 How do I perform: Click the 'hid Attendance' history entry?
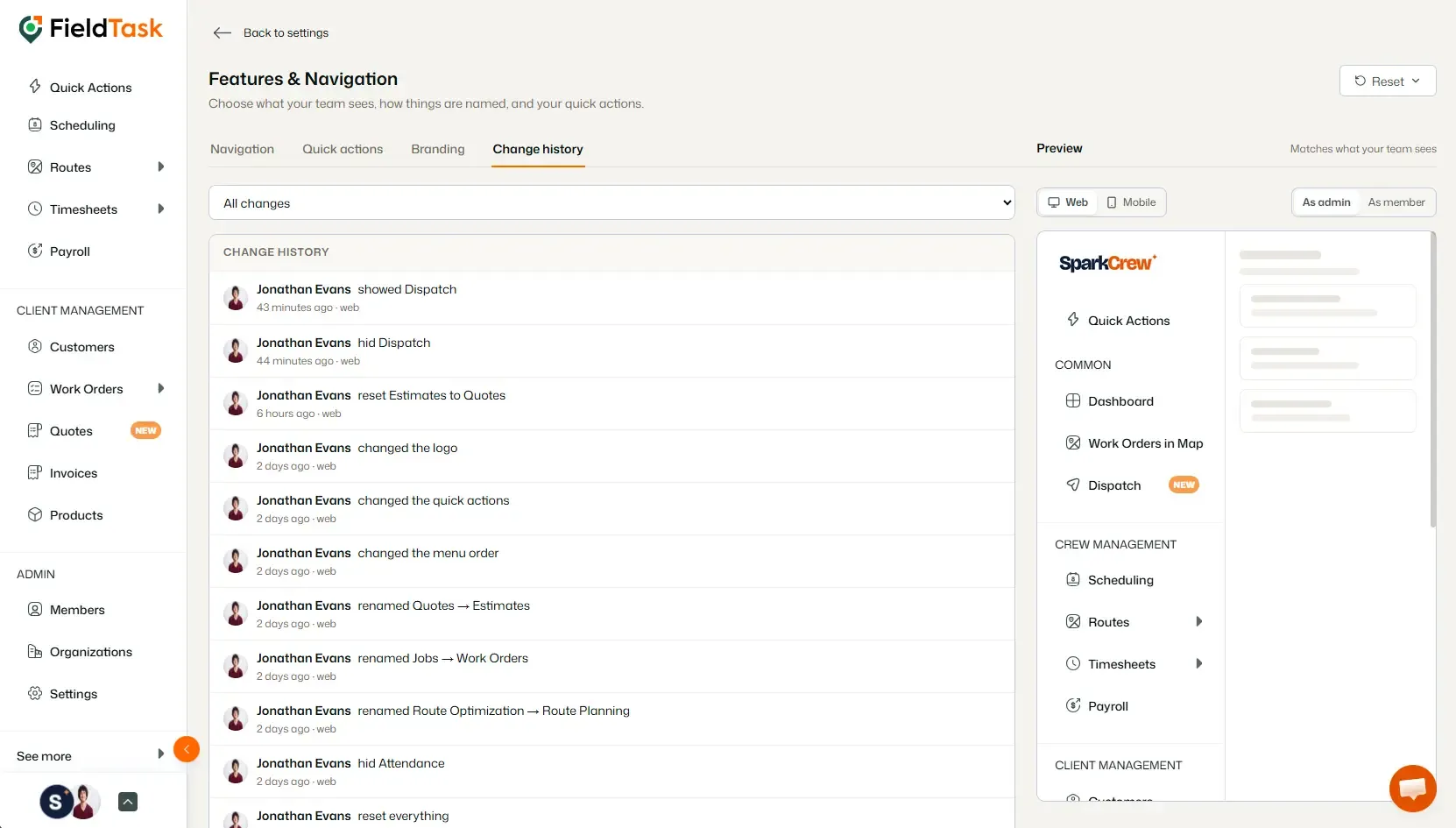point(611,771)
